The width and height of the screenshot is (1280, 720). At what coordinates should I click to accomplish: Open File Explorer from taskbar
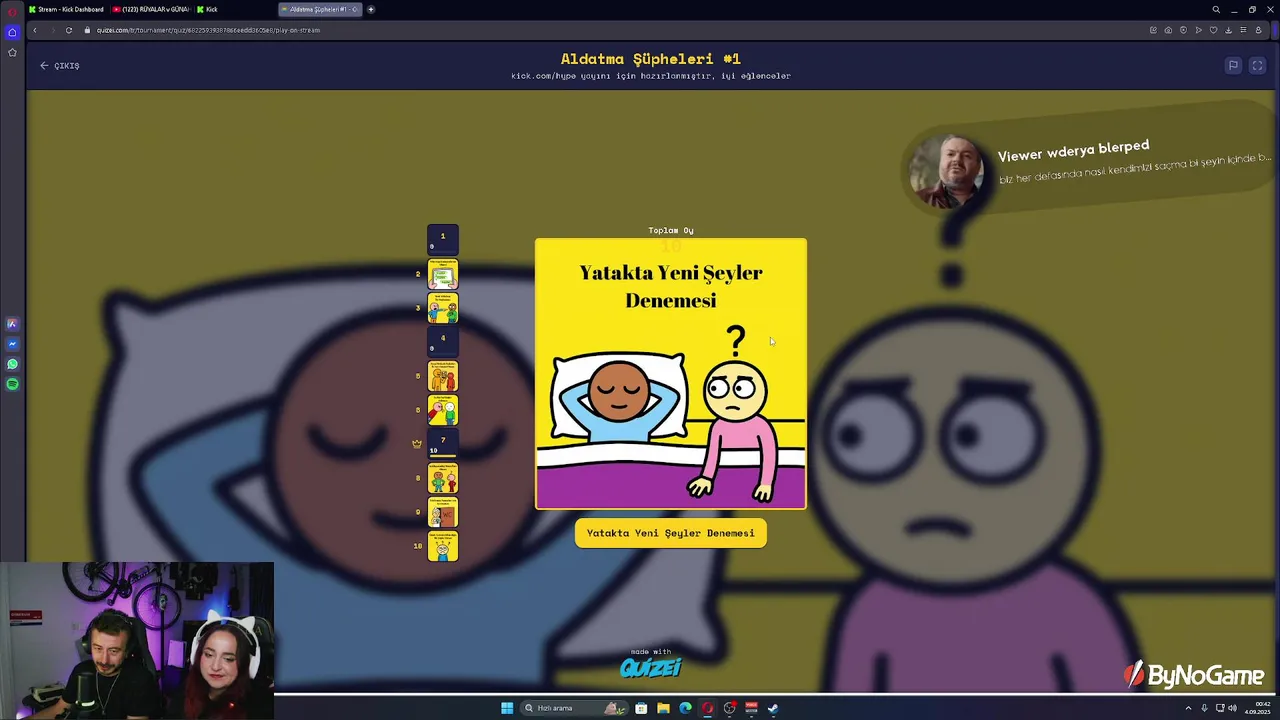click(663, 708)
